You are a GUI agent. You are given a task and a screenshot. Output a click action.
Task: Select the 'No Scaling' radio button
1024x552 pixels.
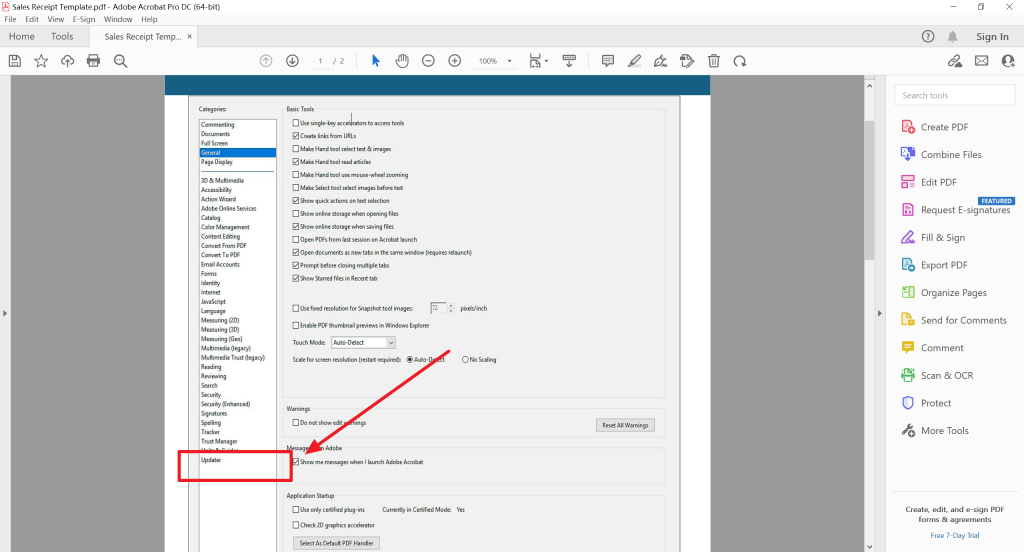click(x=465, y=359)
